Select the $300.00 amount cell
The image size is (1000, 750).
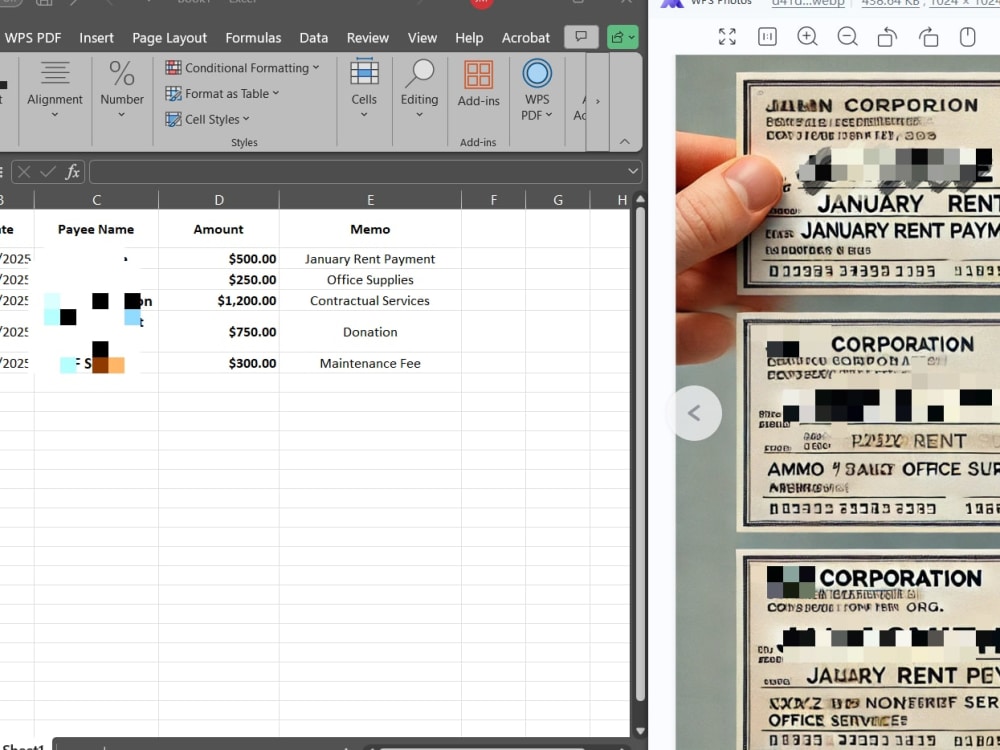[x=219, y=363]
